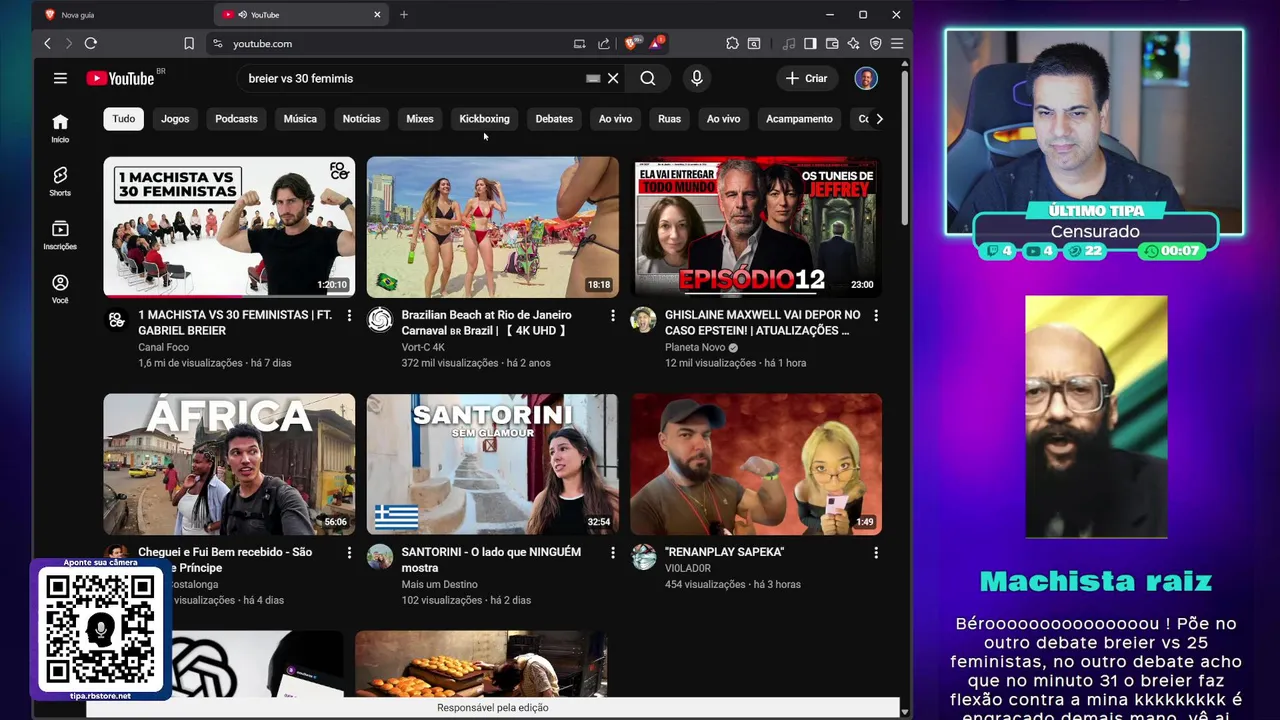Image resolution: width=1280 pixels, height=720 pixels.
Task: Open Planeta Novo channel avatar
Action: tap(643, 320)
